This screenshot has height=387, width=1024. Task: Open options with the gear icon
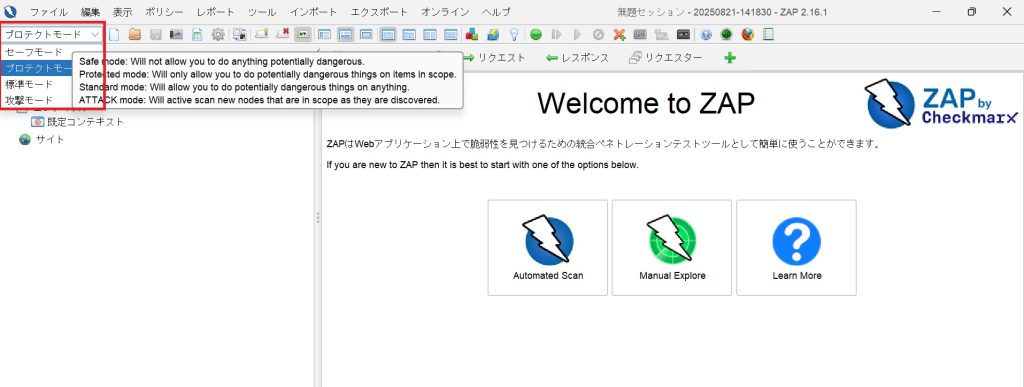tap(218, 35)
